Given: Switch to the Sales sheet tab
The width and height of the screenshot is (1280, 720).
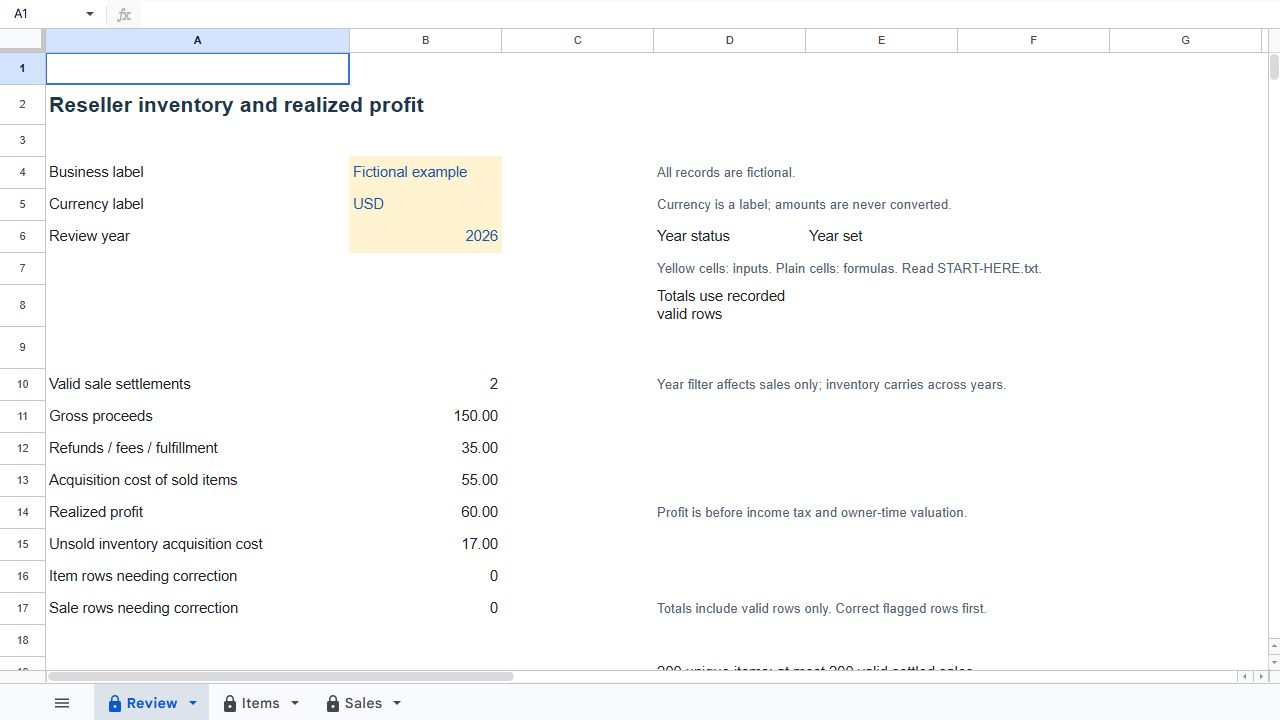Looking at the screenshot, I should [x=364, y=703].
